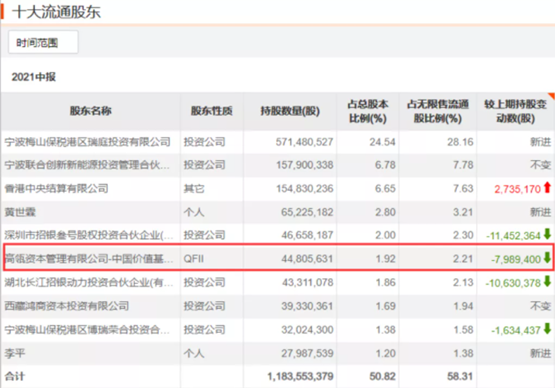Select the holding value 27,987,539

[307, 353]
